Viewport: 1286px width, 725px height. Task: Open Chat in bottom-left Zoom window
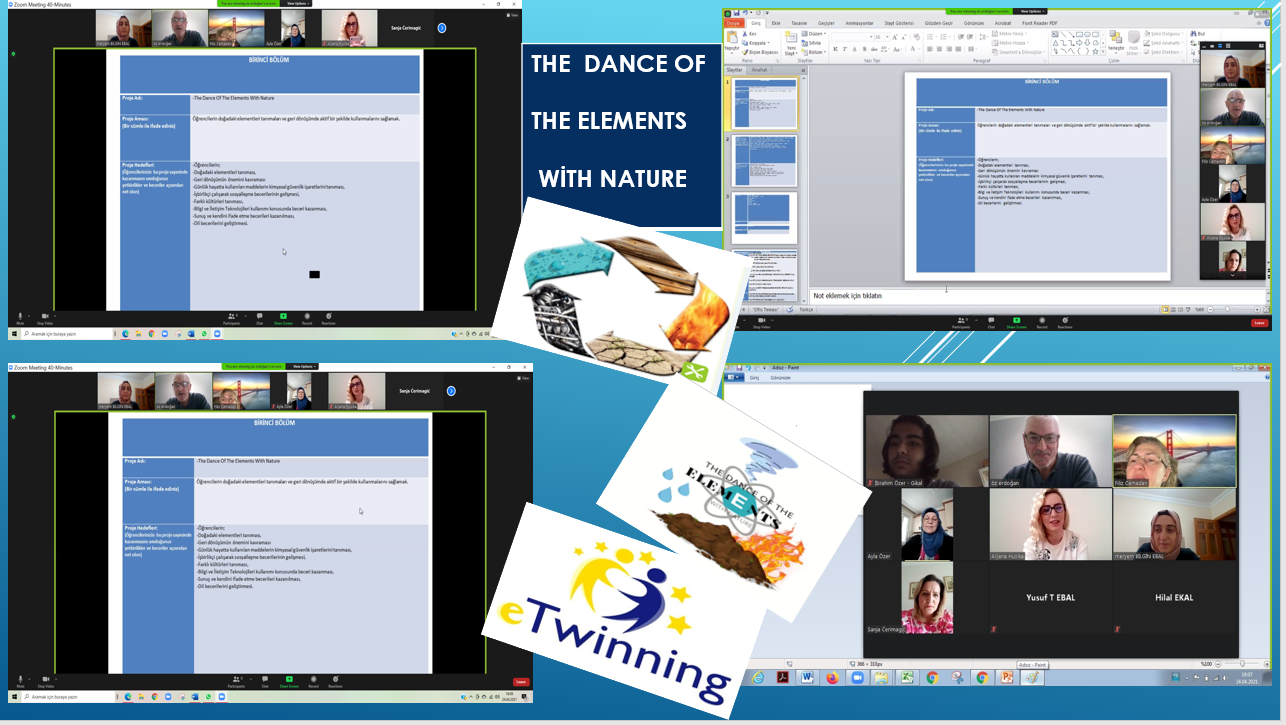pos(265,682)
